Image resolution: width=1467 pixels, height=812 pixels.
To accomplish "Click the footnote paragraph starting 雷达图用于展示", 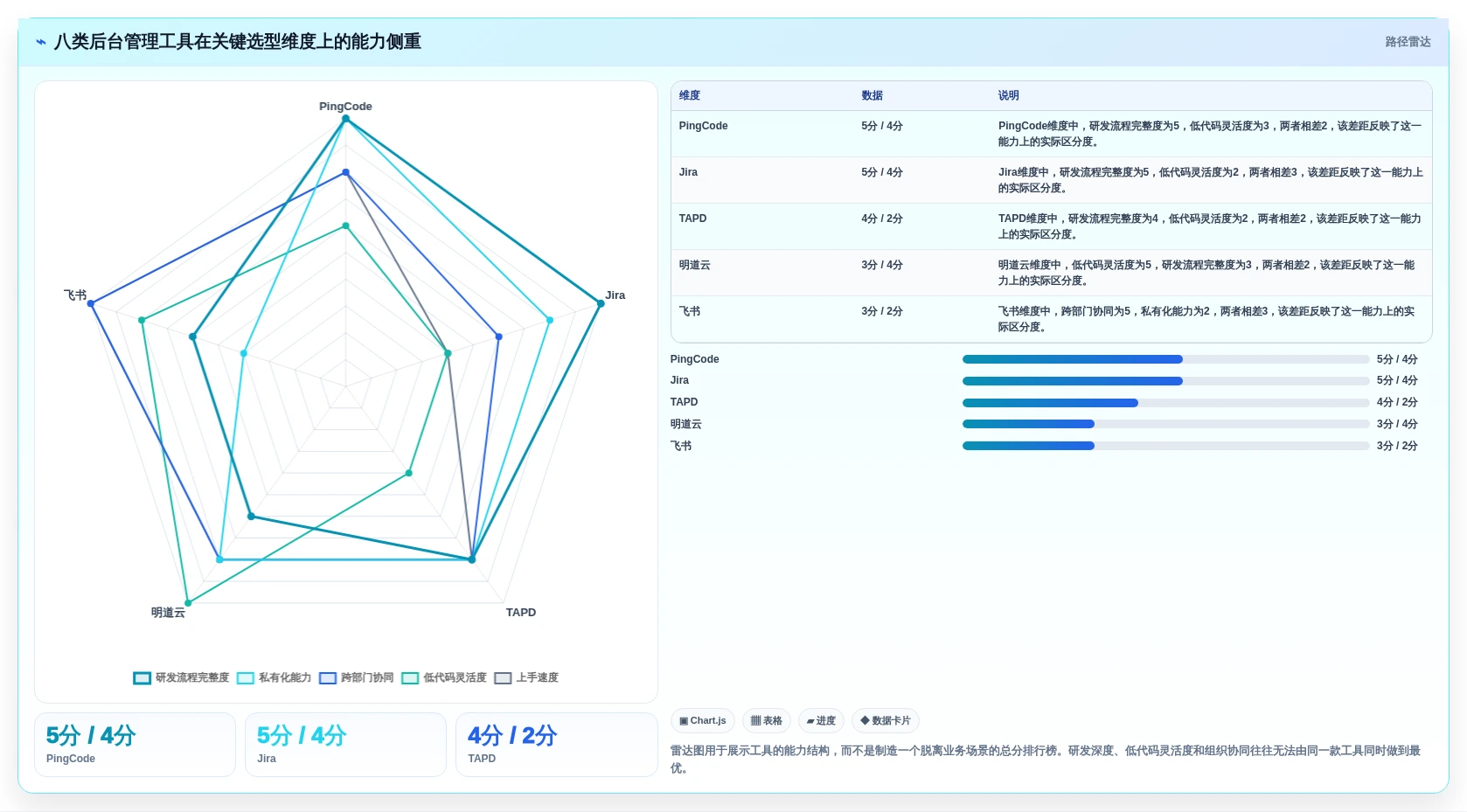I will (x=1046, y=760).
